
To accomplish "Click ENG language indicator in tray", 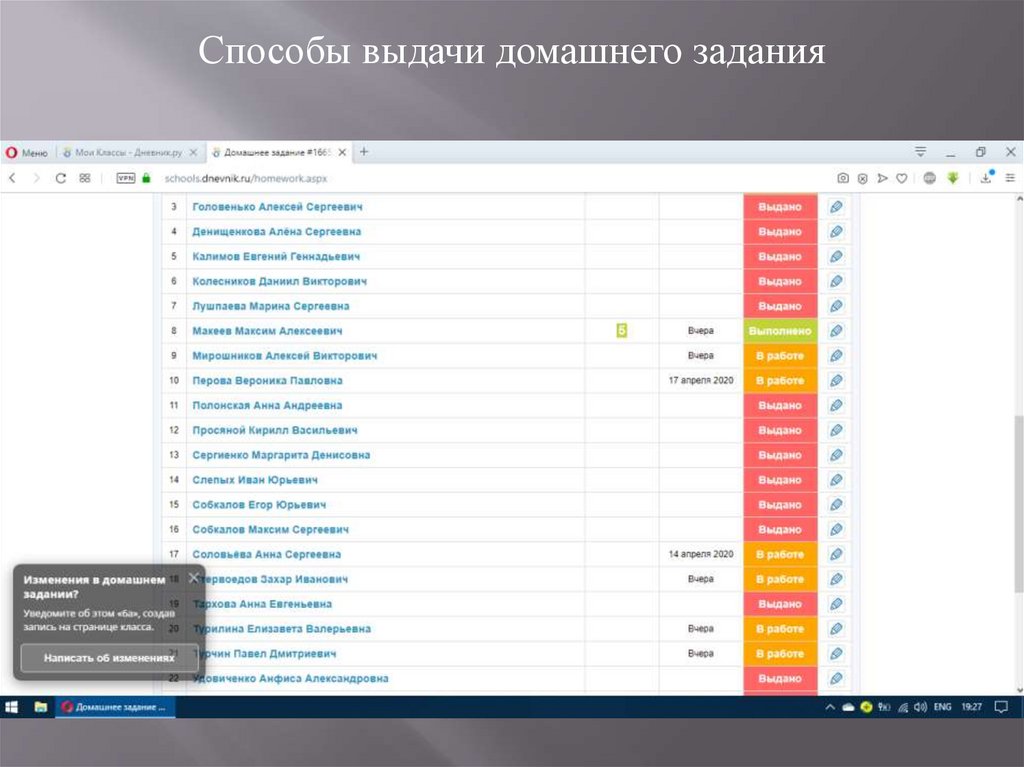I will point(942,707).
